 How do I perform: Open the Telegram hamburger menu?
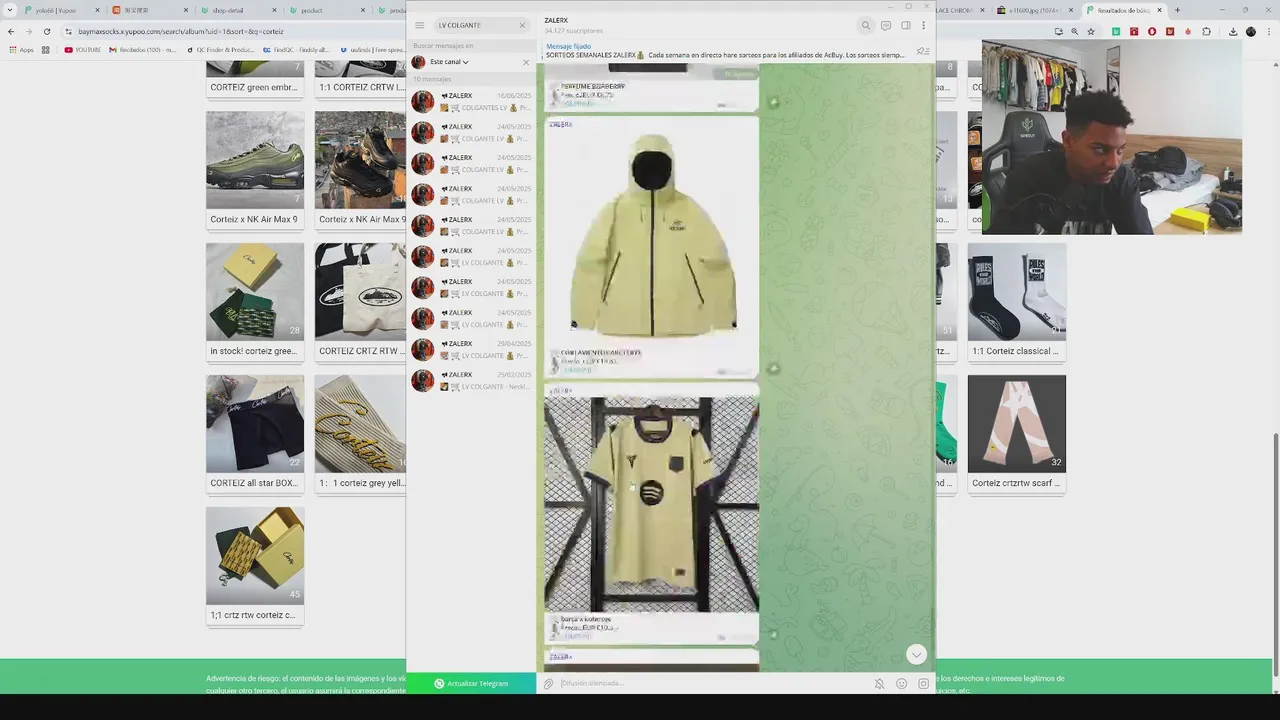click(419, 25)
